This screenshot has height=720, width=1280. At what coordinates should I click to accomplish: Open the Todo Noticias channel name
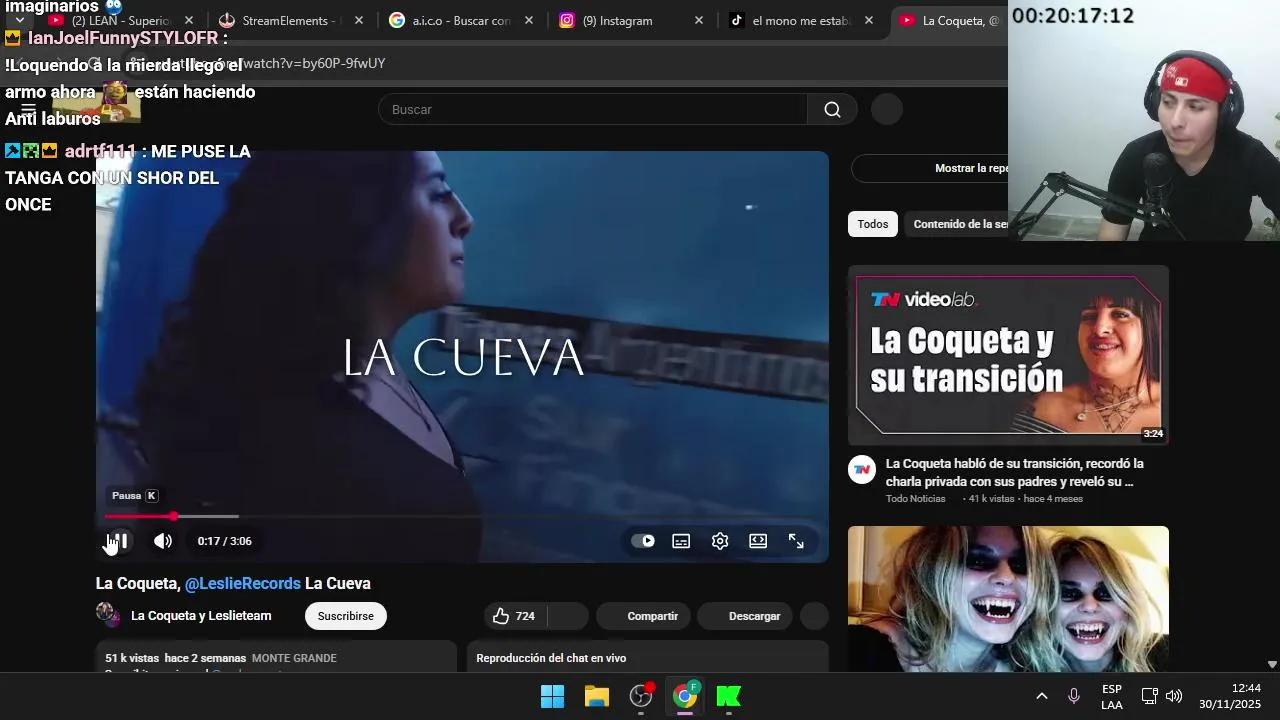coord(915,498)
